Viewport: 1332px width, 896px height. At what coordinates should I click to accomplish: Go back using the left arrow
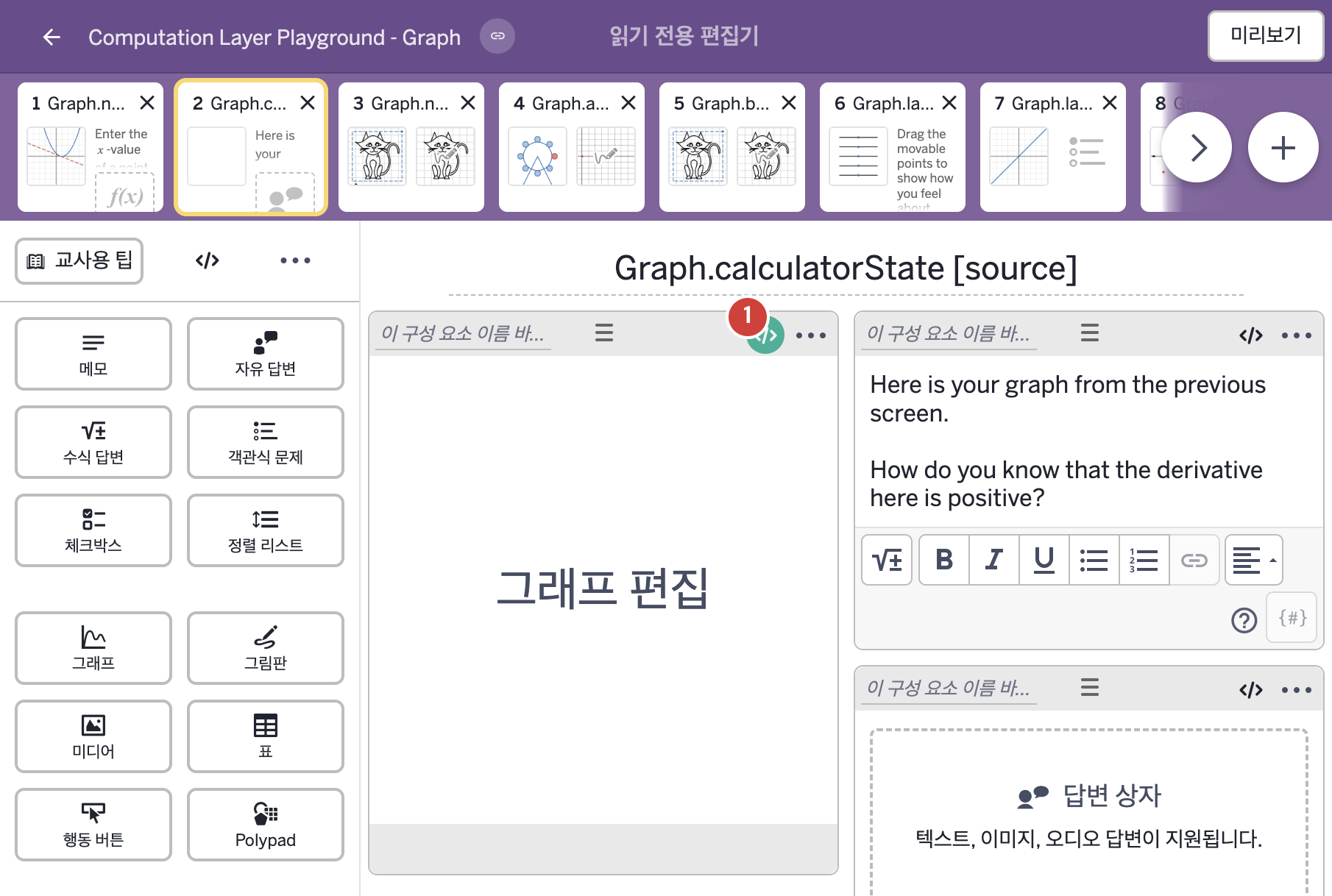pos(52,37)
